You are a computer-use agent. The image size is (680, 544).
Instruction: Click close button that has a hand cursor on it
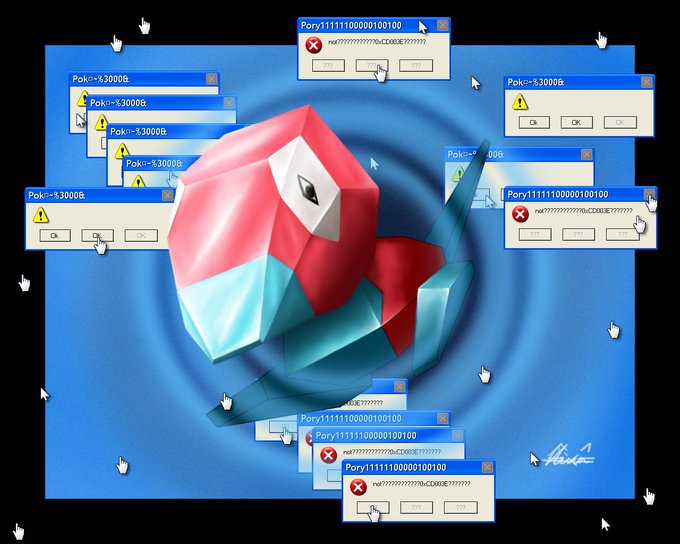tap(649, 194)
